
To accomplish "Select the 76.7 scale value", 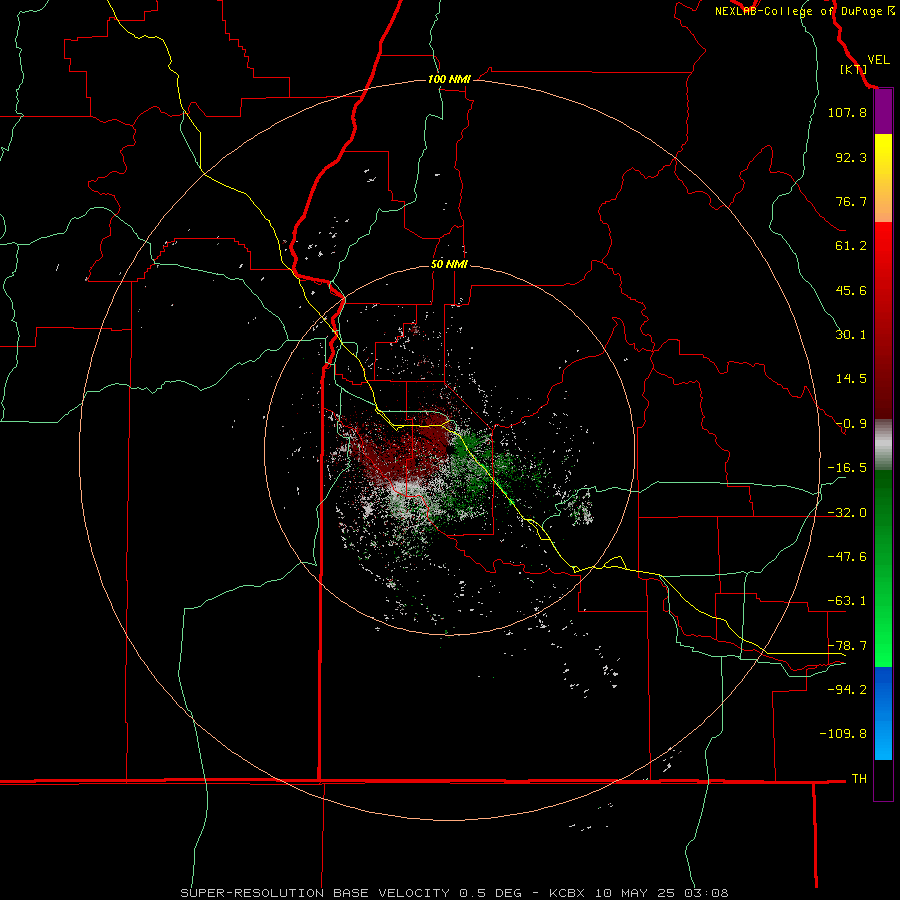I will click(x=851, y=201).
